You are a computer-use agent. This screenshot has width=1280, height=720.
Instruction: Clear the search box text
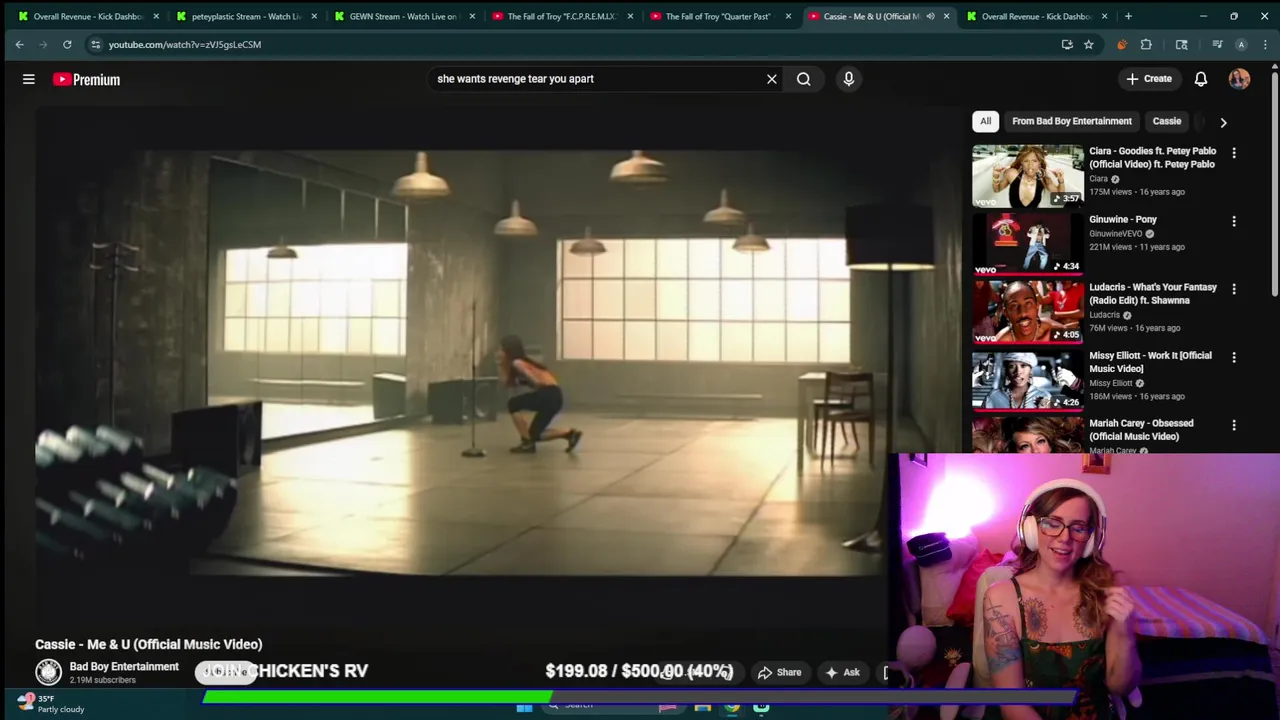click(772, 79)
